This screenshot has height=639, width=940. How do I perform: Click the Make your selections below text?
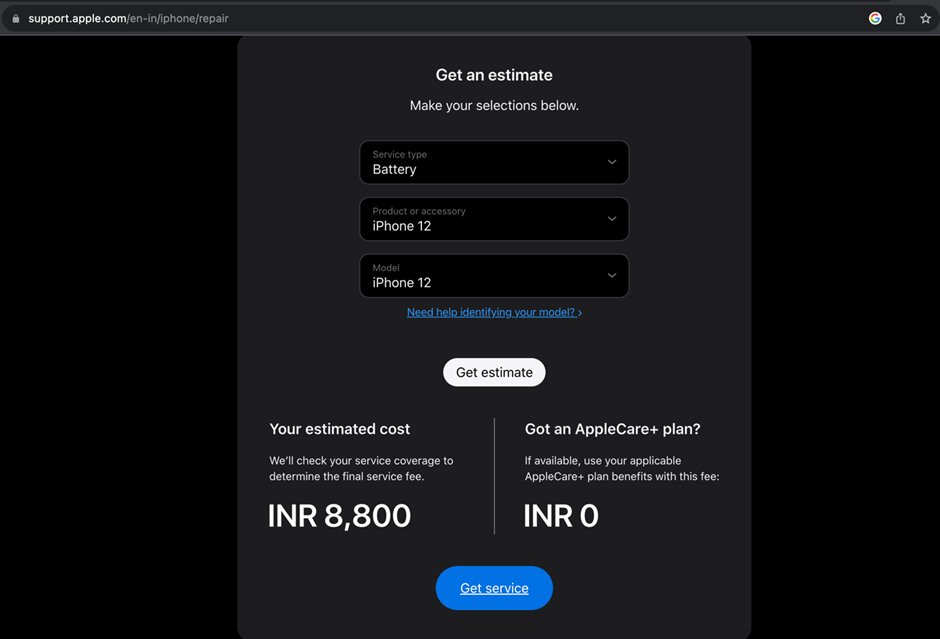(x=494, y=106)
